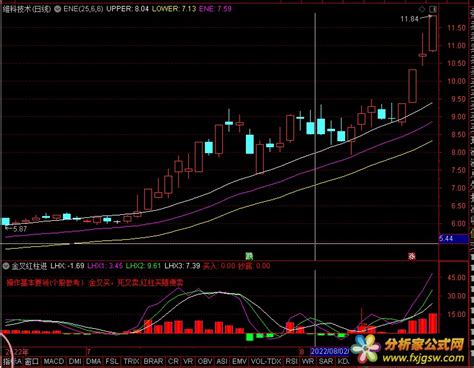Select the CR indicator tab
This screenshot has width=474, height=368.
173,361
